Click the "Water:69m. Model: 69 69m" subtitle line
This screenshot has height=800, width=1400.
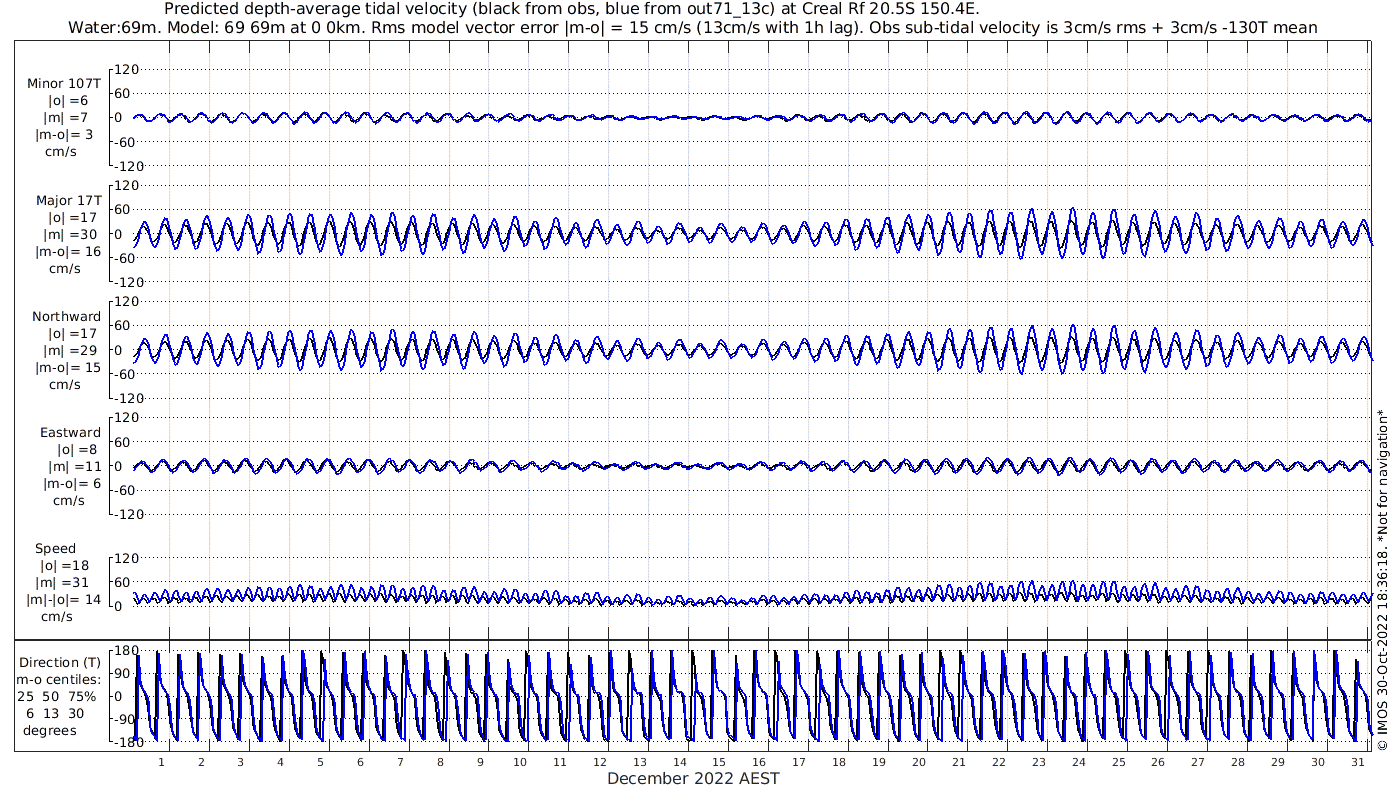coord(692,27)
